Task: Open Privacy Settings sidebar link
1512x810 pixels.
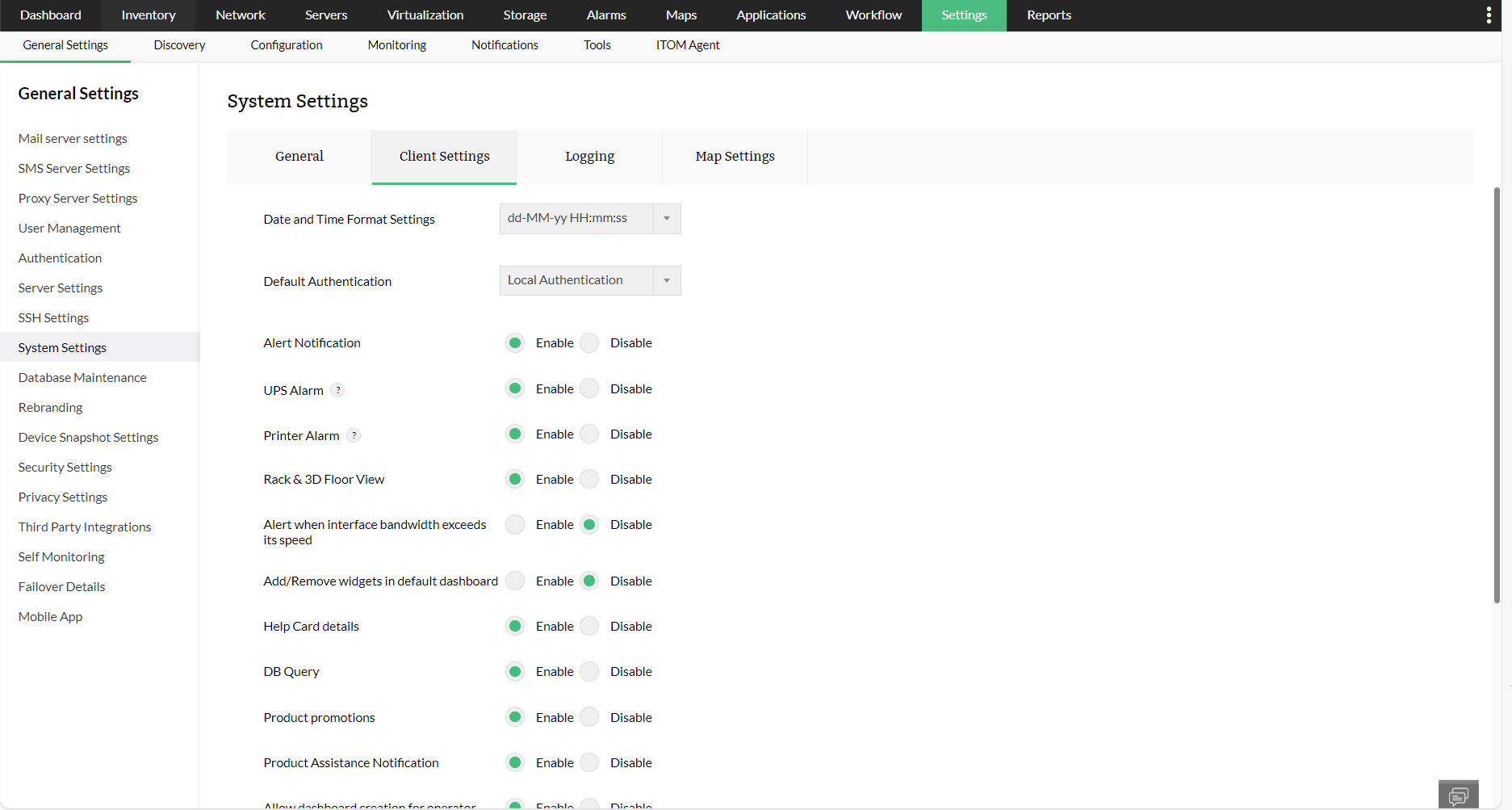Action: pos(63,497)
